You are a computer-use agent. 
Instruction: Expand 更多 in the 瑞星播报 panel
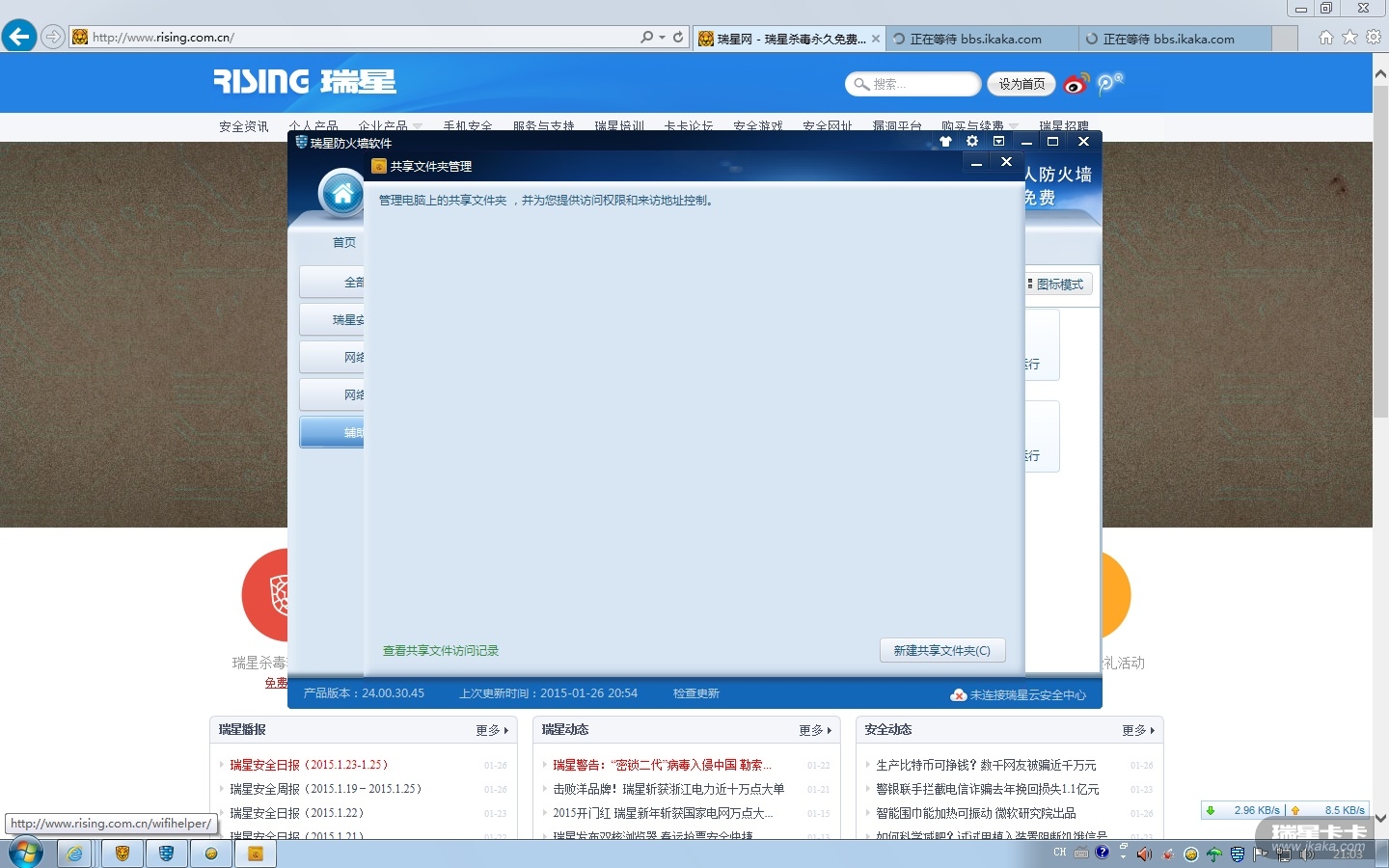(x=492, y=730)
